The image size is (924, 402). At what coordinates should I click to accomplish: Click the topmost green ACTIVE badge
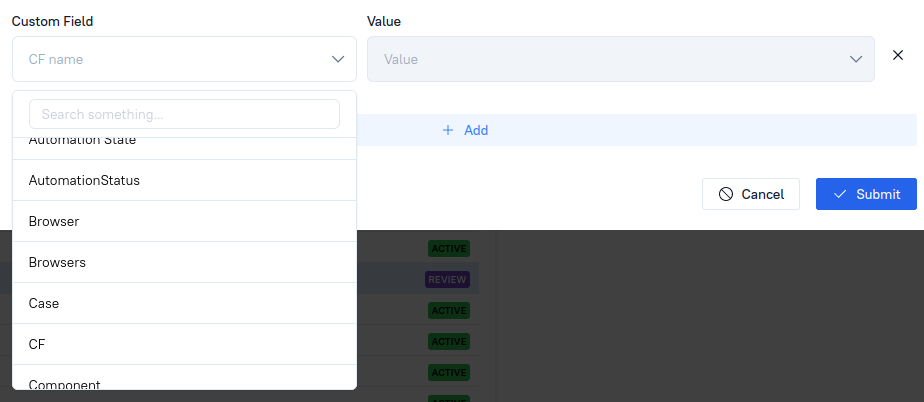coord(448,248)
